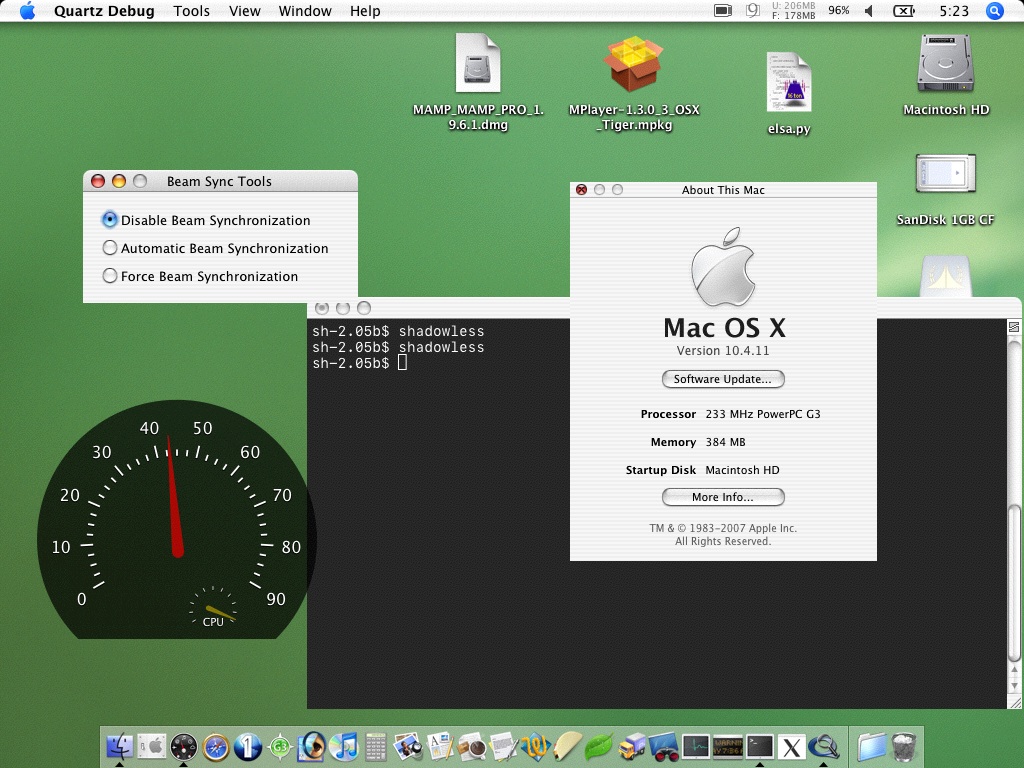Open the volume control in menu bar
The width and height of the screenshot is (1024, 768).
(x=868, y=11)
